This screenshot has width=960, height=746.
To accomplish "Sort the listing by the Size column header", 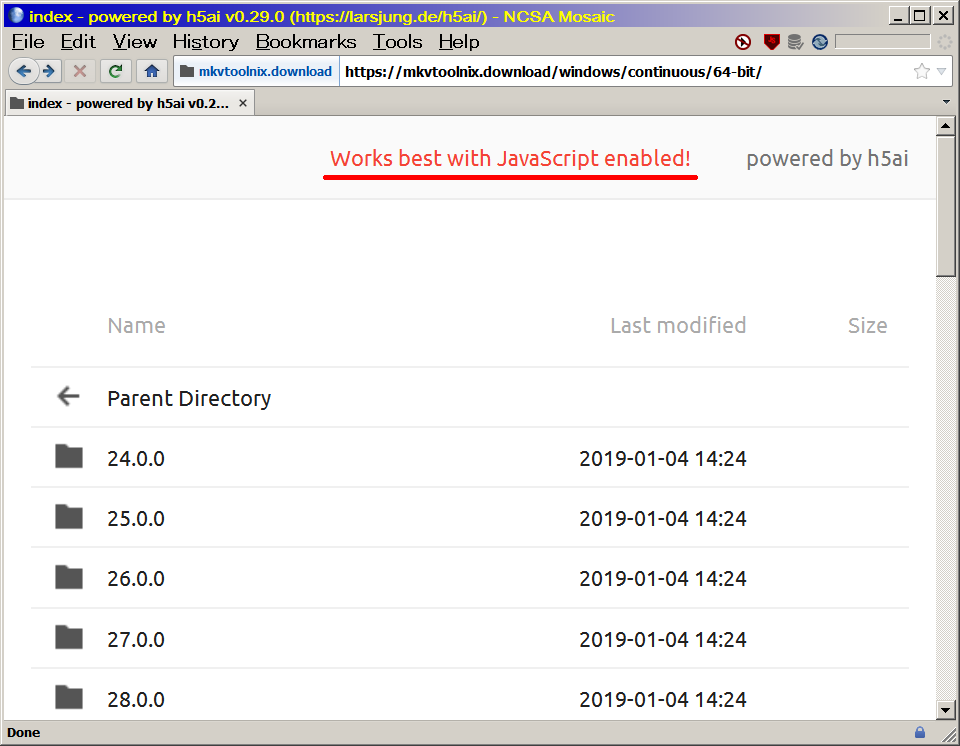I will pos(868,325).
